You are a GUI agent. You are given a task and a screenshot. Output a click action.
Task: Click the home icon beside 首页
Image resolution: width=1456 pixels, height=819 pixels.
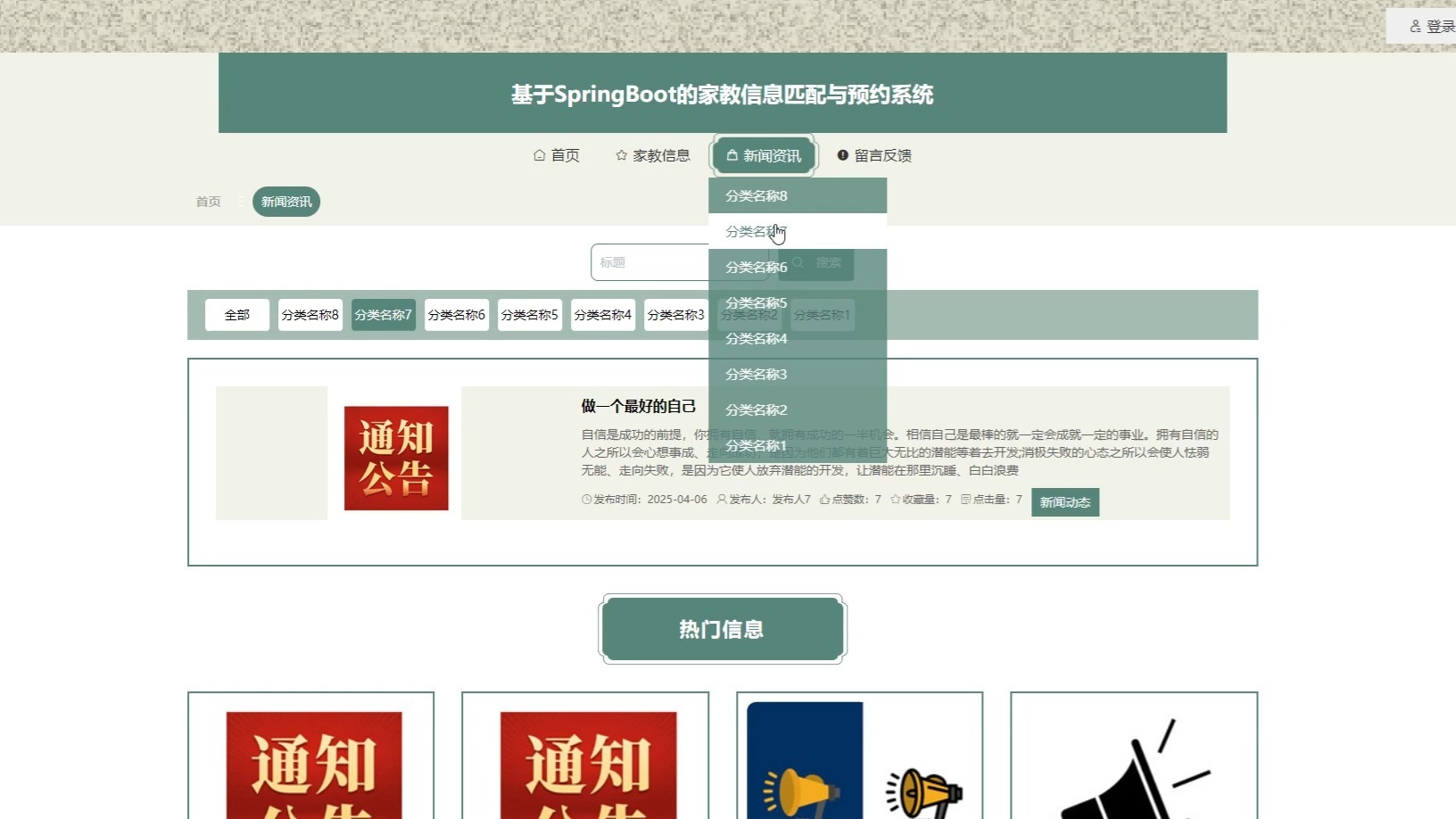[539, 154]
